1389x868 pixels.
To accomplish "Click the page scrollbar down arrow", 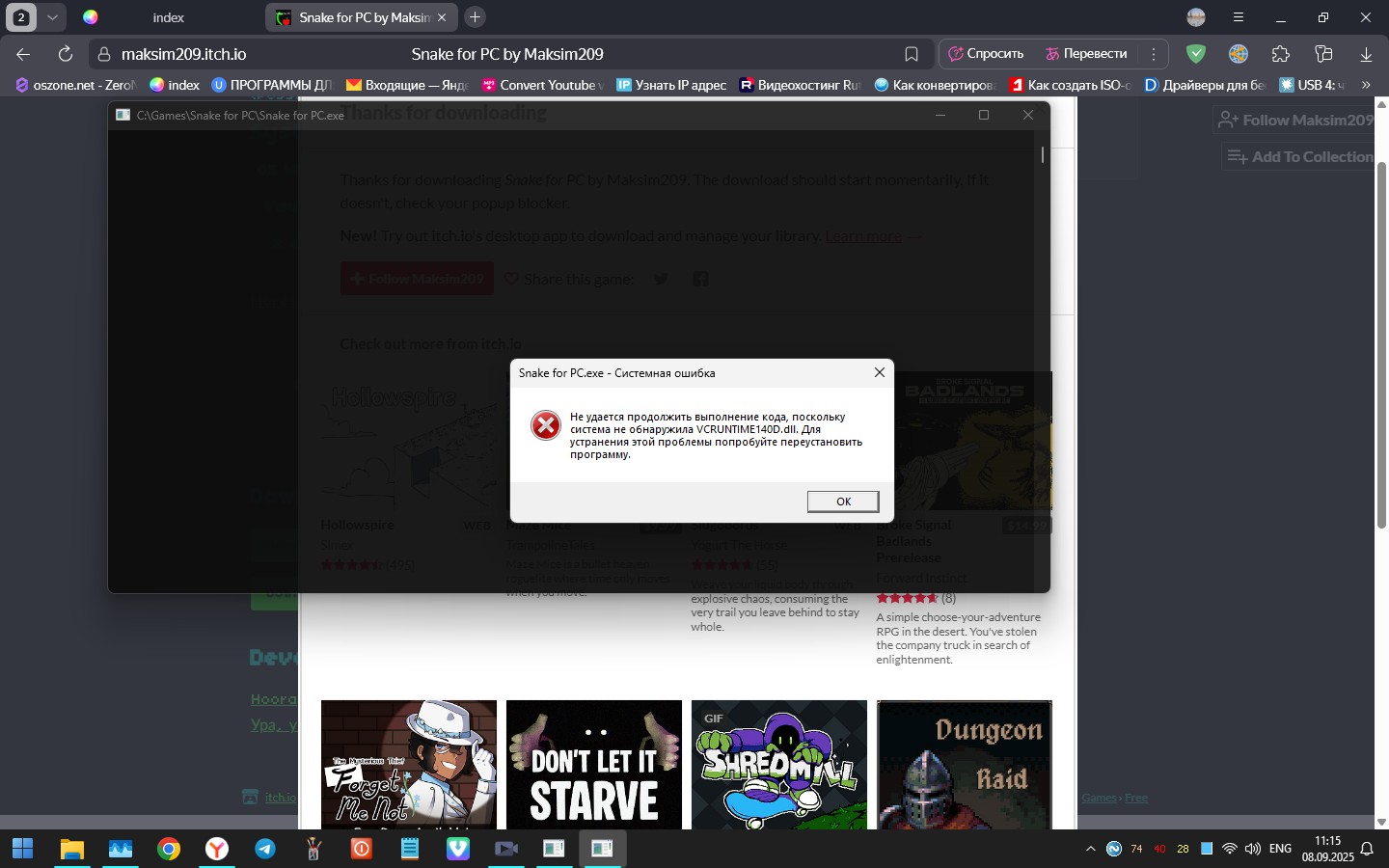I will (x=1380, y=822).
